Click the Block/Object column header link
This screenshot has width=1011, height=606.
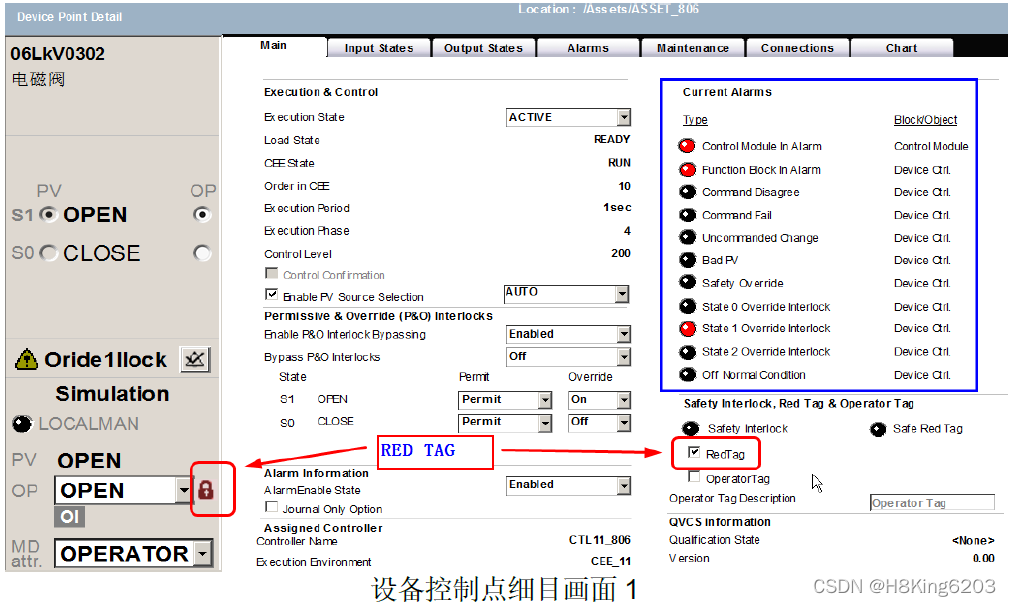click(925, 120)
